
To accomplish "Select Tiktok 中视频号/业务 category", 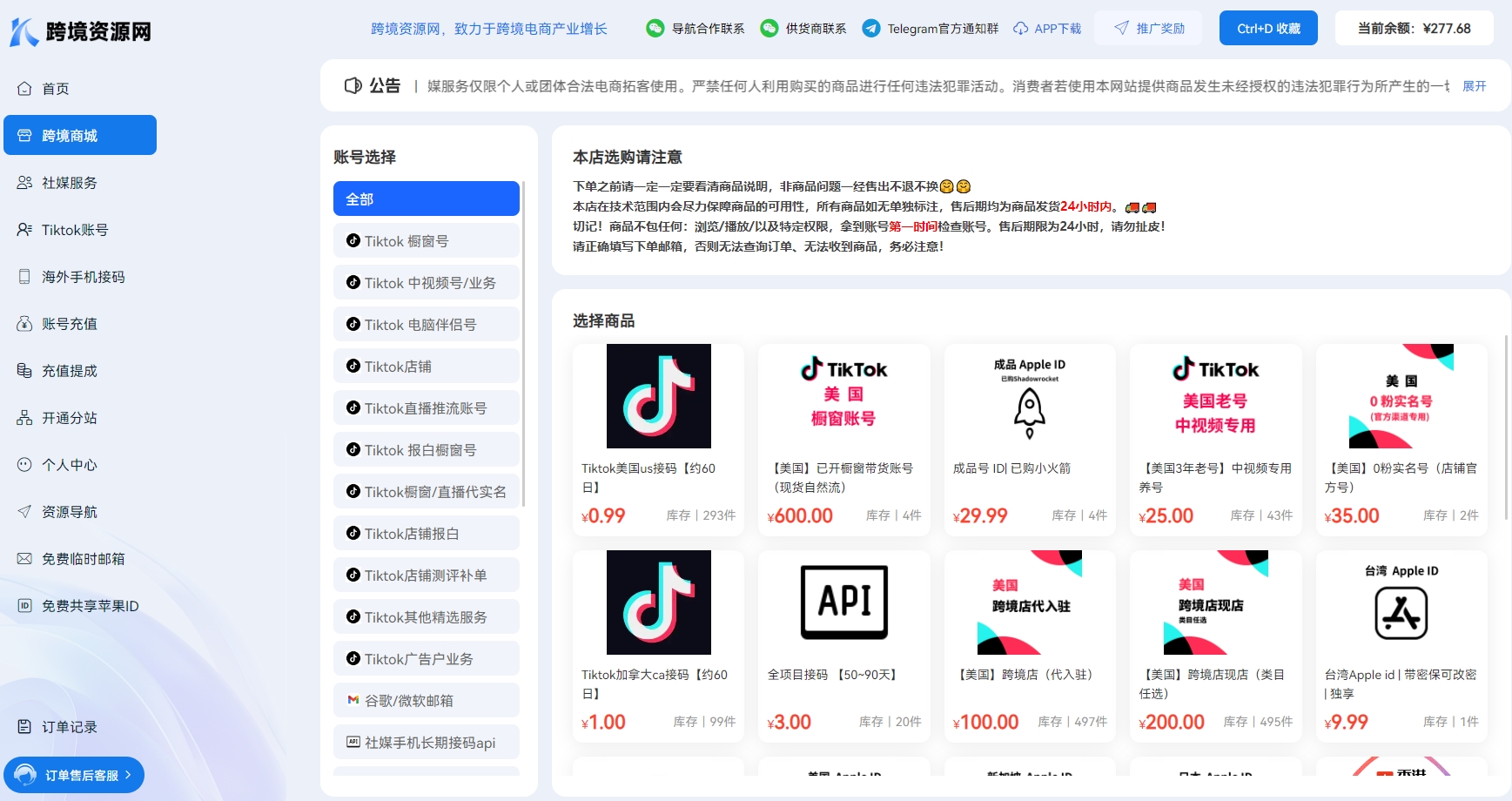I will click(x=427, y=282).
